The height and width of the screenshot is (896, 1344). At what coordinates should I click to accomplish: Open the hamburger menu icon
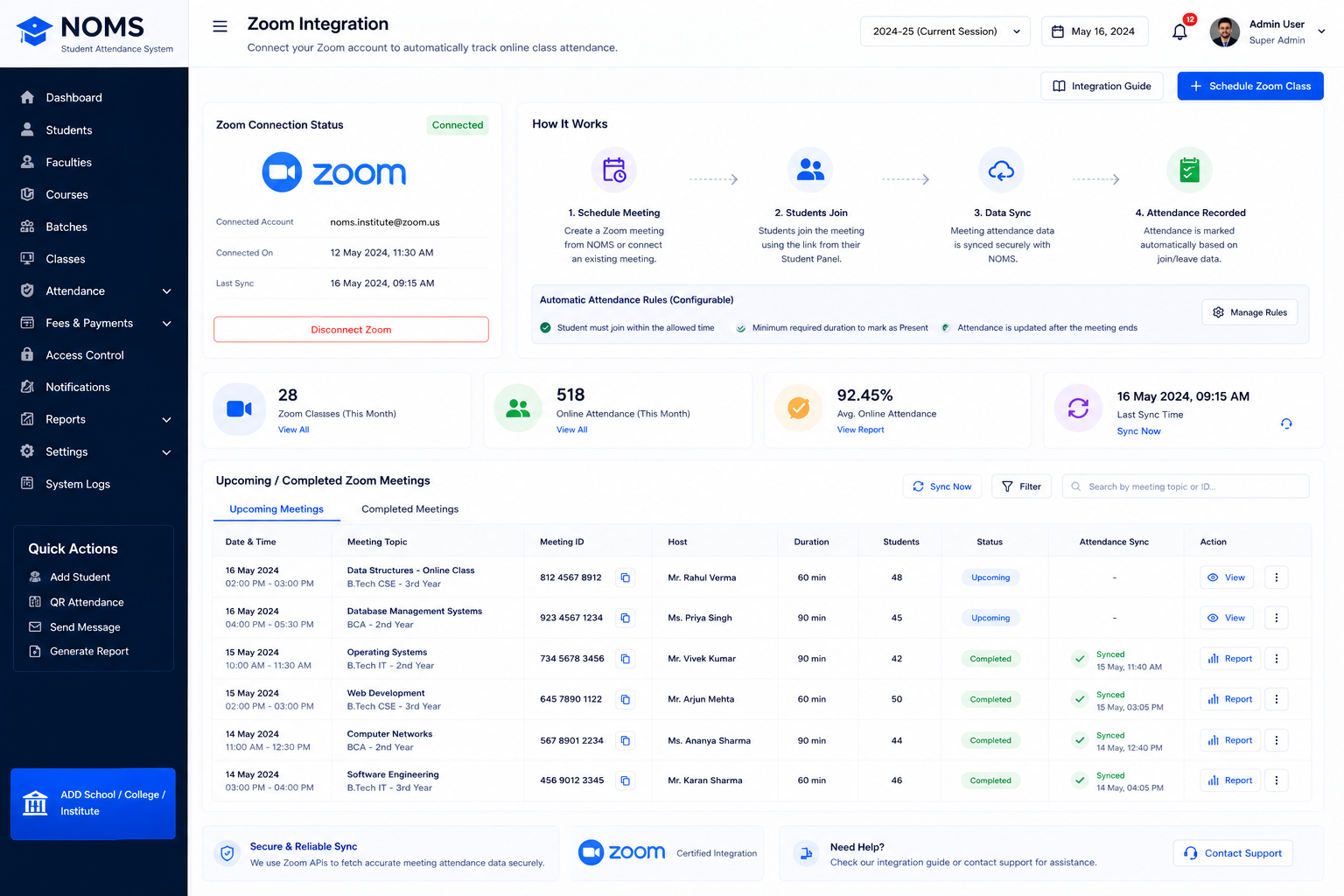(x=220, y=26)
